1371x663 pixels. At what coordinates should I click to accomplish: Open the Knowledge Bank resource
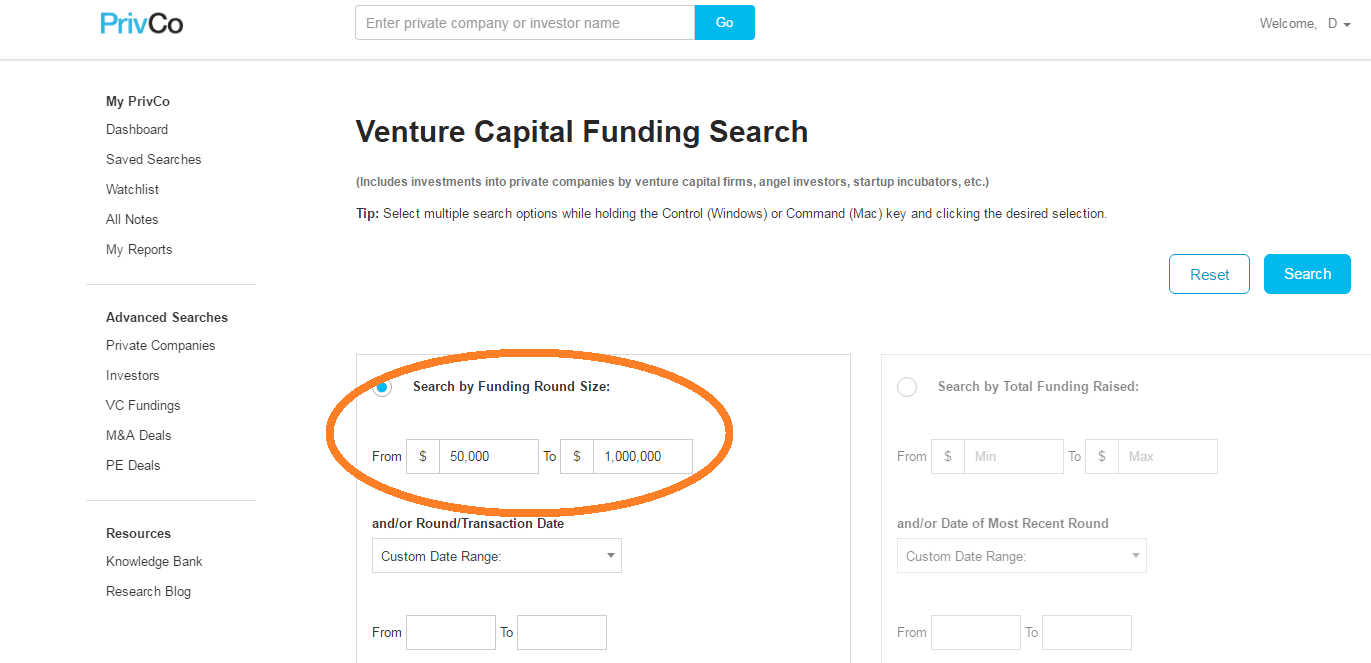click(154, 561)
